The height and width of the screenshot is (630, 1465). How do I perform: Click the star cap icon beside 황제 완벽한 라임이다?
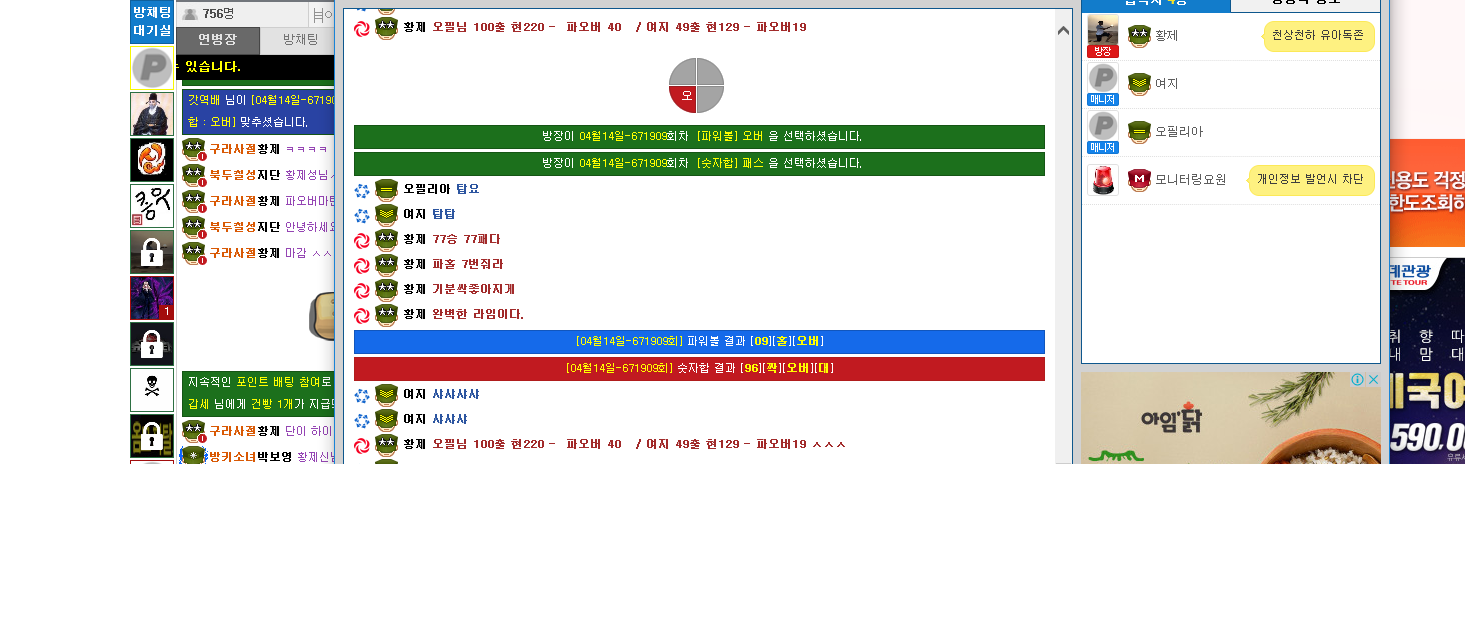click(x=387, y=316)
